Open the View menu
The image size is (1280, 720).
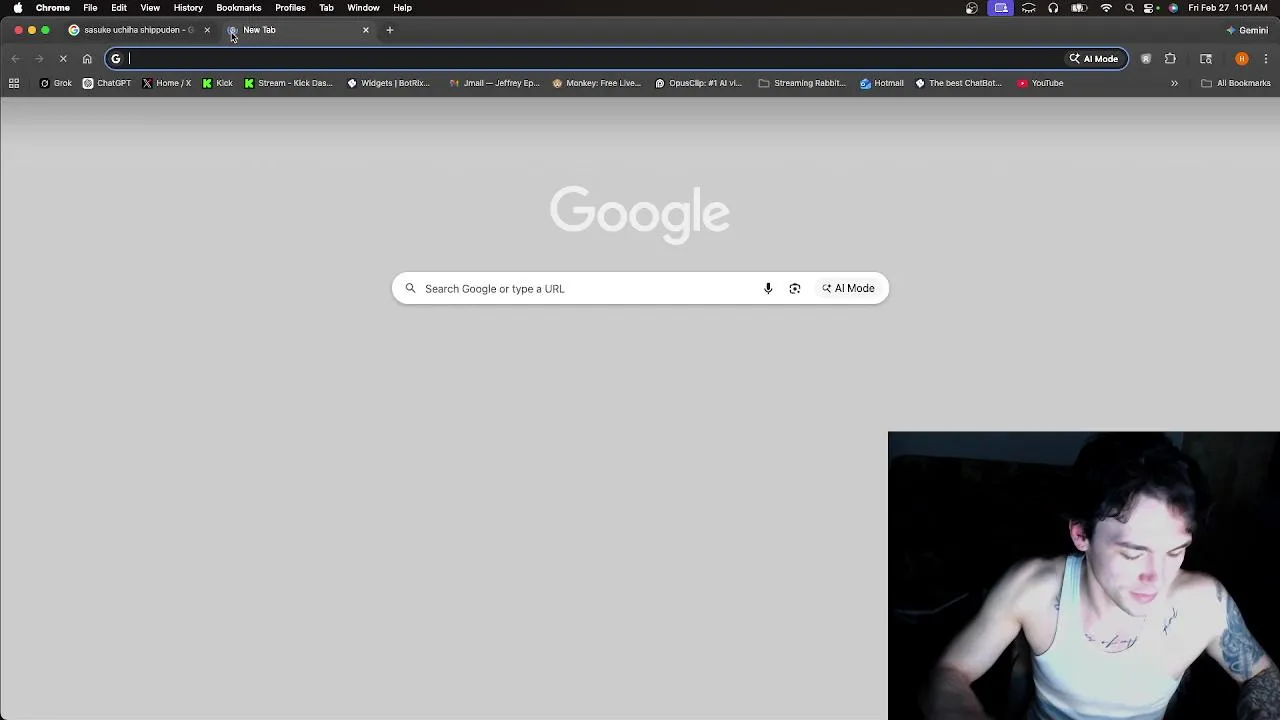coord(150,8)
